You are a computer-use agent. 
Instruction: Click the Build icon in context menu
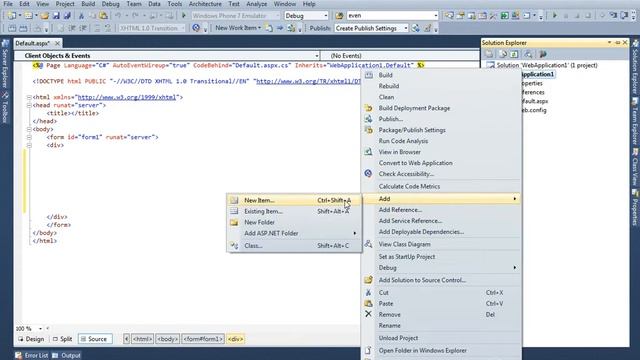369,75
